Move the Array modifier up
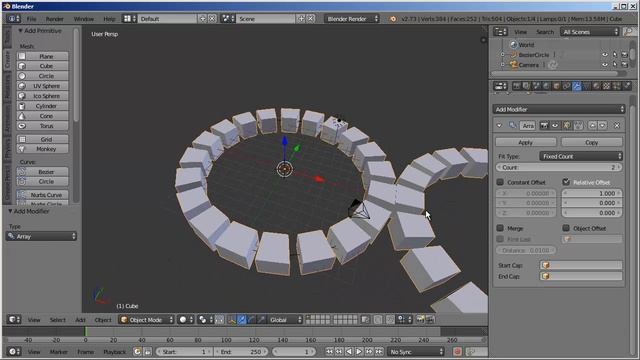The height and width of the screenshot is (360, 640). pos(592,126)
